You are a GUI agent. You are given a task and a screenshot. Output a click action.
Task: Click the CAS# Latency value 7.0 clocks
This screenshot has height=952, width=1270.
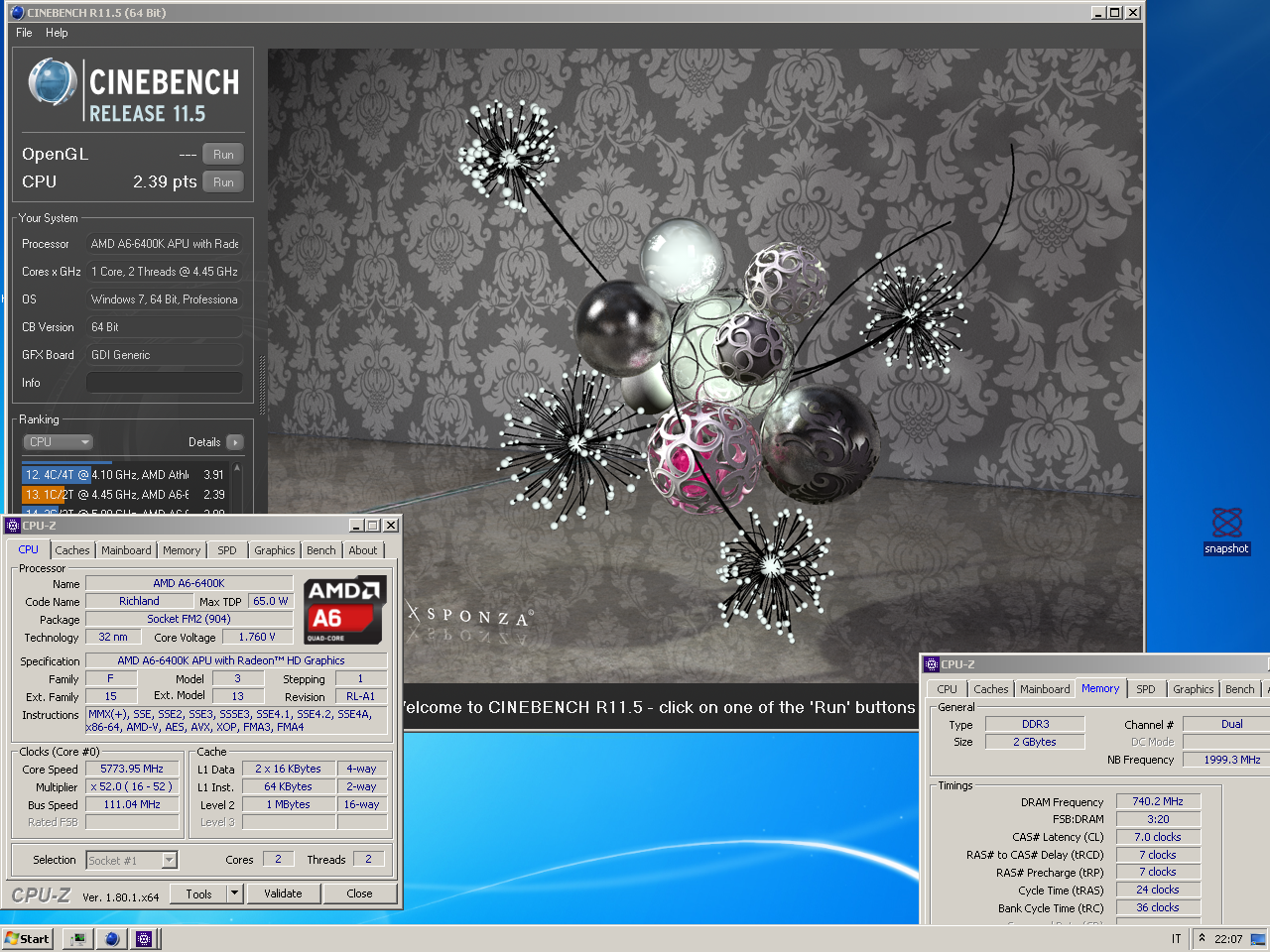click(1158, 837)
